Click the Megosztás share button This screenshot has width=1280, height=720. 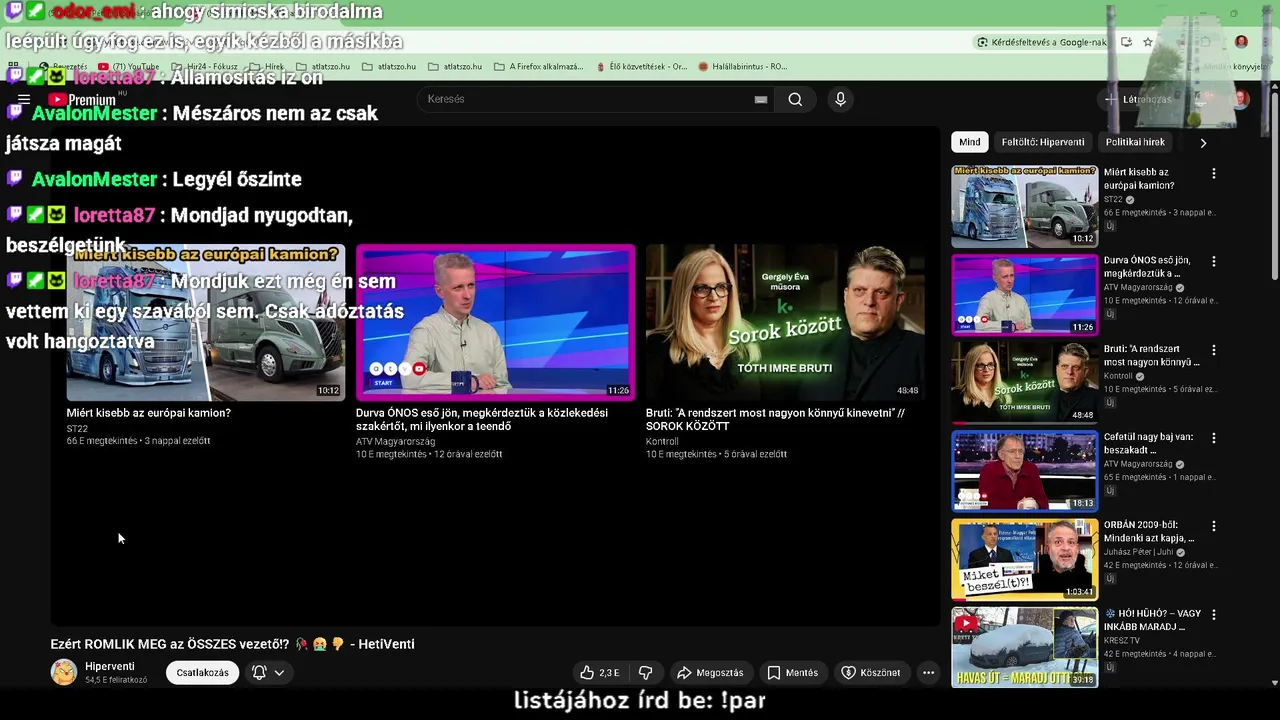click(710, 673)
